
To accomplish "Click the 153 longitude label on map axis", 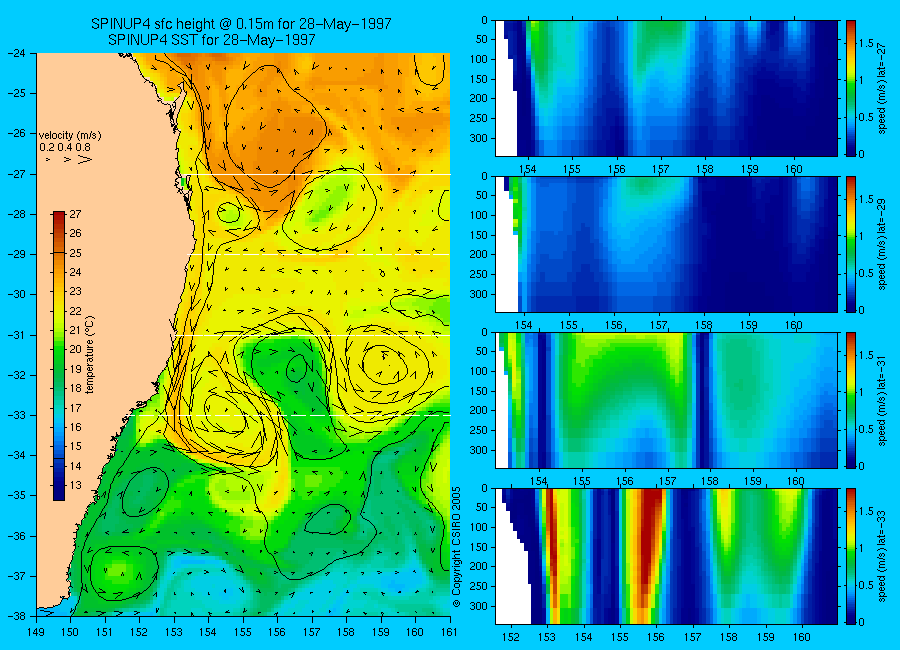I will [x=174, y=632].
